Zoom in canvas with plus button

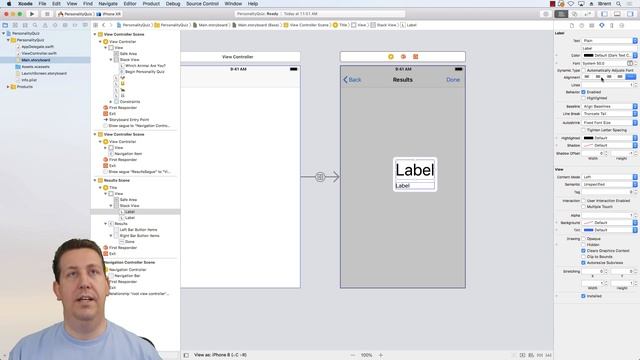(381, 355)
